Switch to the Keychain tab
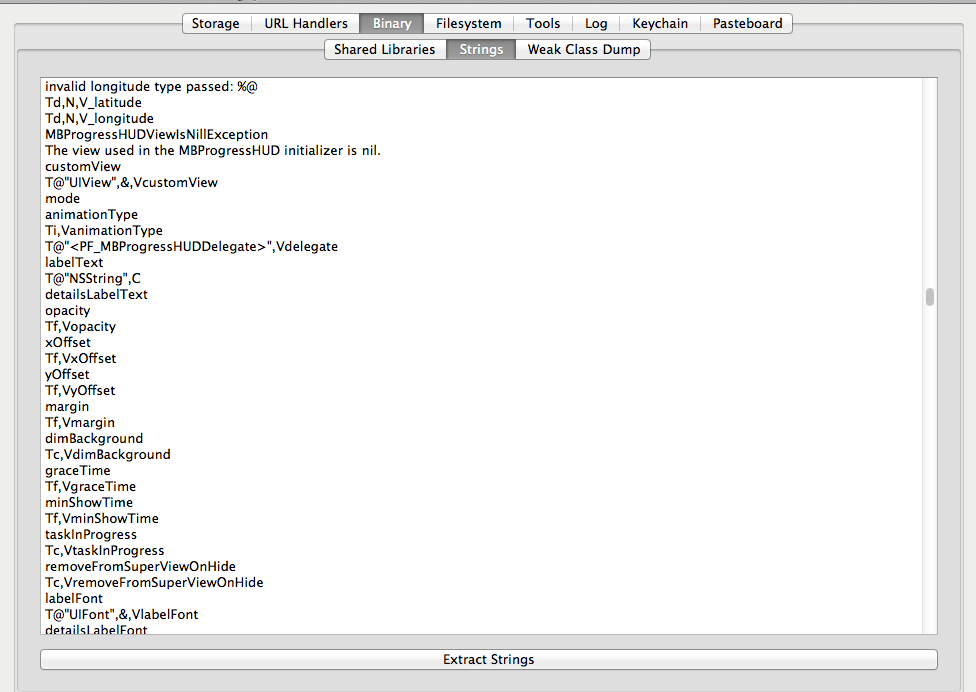The height and width of the screenshot is (692, 976). coord(660,23)
